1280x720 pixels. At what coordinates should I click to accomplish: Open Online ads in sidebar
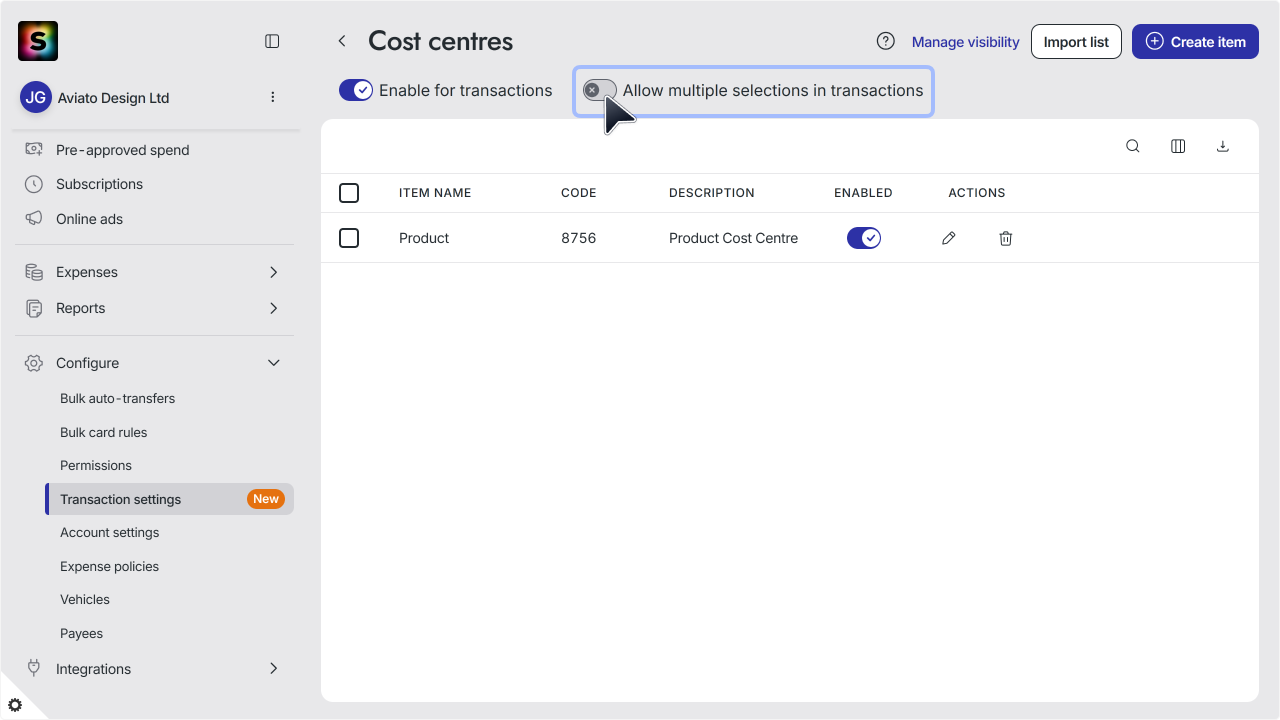(x=89, y=219)
